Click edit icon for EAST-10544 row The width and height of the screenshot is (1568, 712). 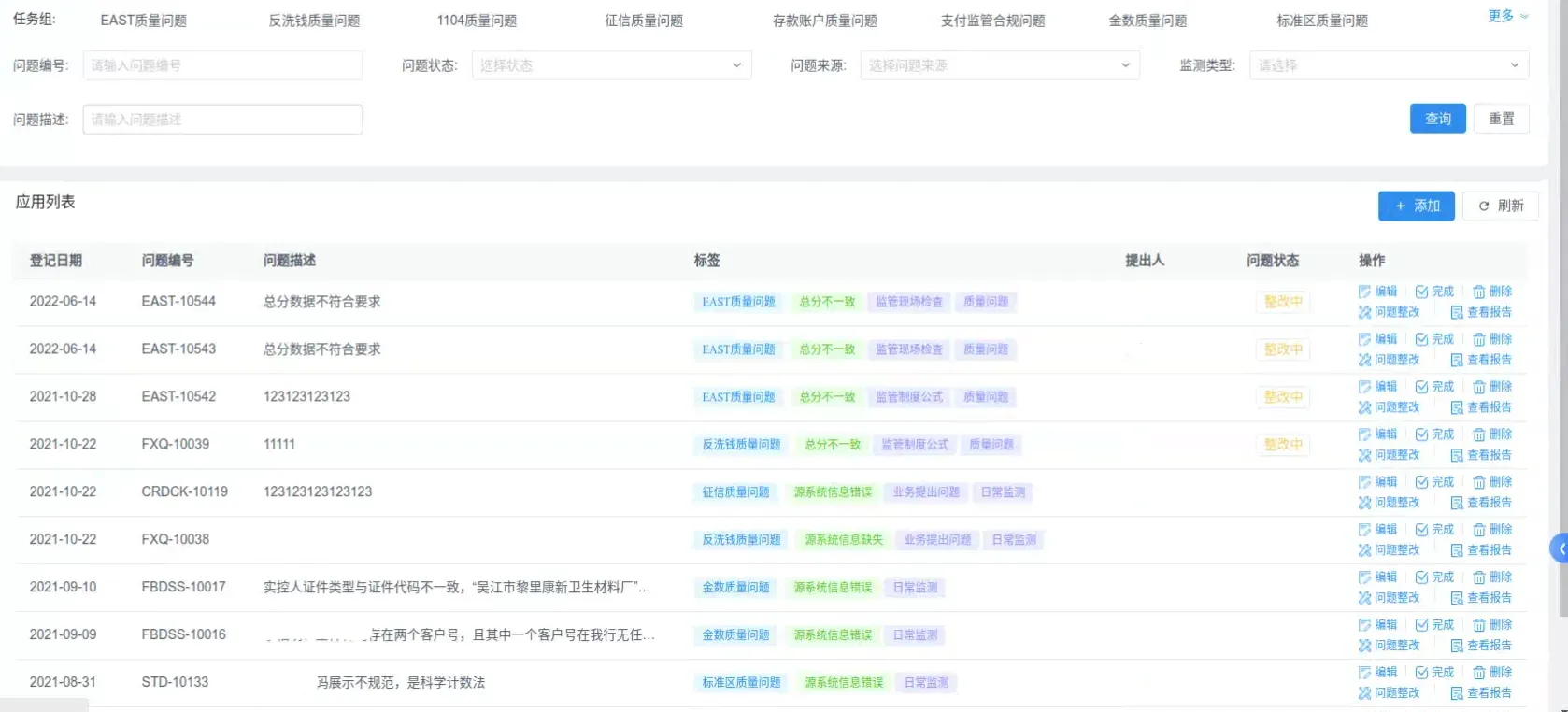pos(1365,292)
